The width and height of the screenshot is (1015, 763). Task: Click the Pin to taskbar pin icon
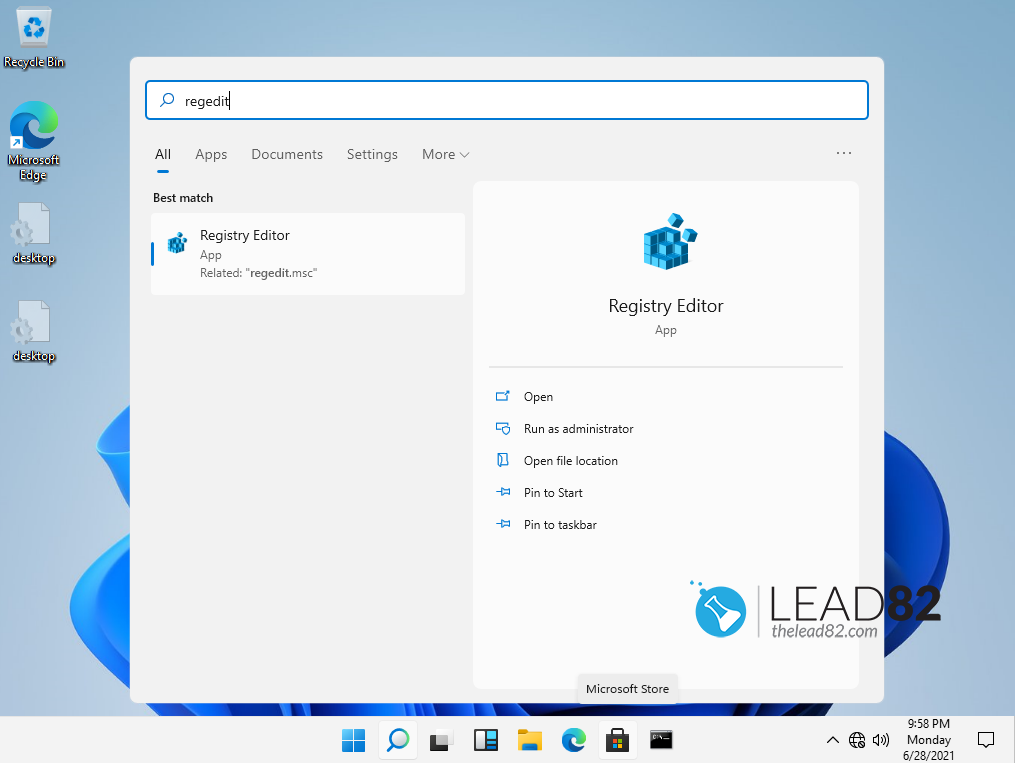point(503,524)
